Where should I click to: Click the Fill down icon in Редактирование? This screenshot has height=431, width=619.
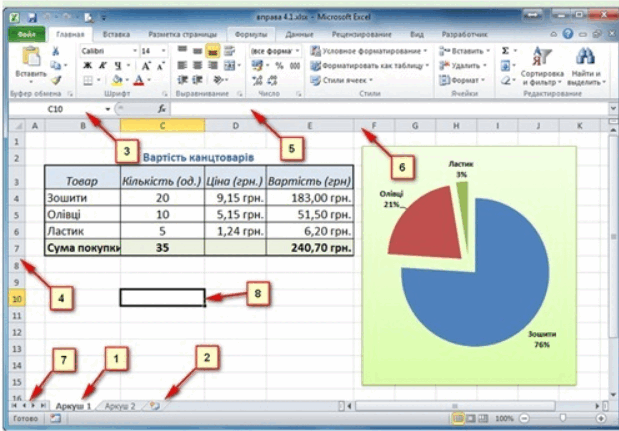tap(505, 66)
